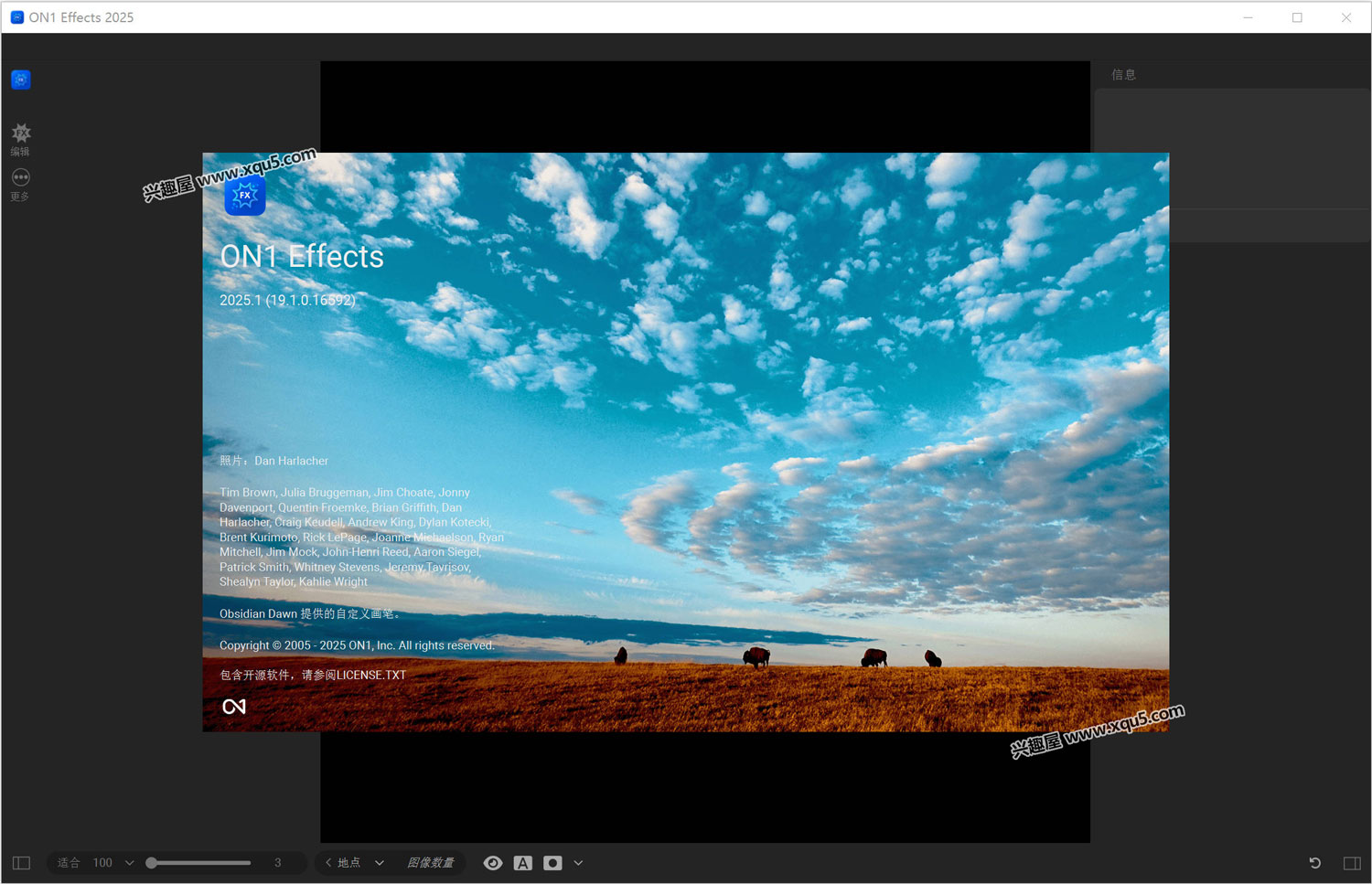
Task: Toggle the eye preview icon
Action: 493,863
